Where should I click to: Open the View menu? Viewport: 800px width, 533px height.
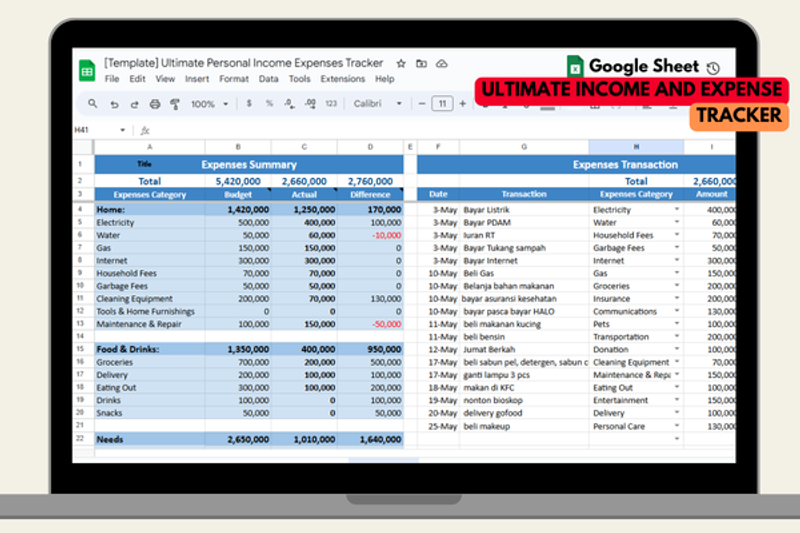coord(165,79)
